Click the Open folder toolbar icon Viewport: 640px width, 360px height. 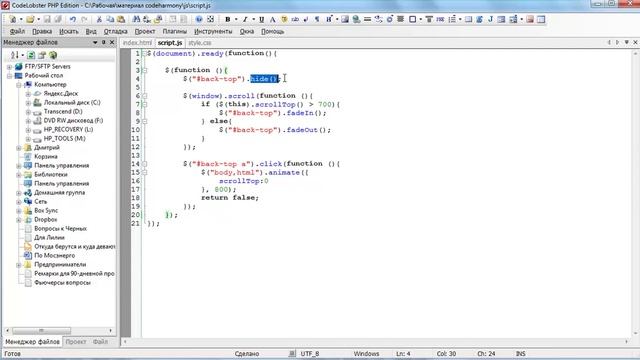click(30, 19)
